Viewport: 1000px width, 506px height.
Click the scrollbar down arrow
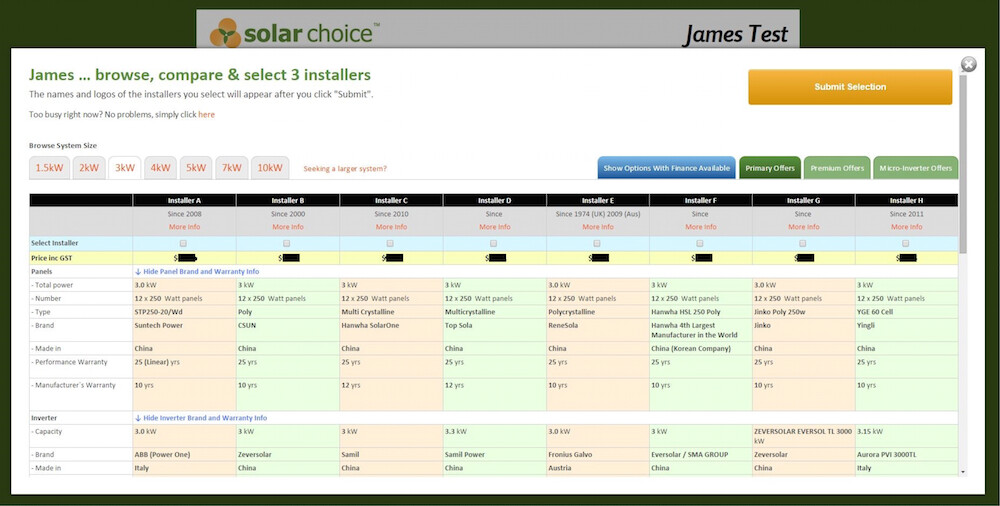pyautogui.click(x=963, y=472)
